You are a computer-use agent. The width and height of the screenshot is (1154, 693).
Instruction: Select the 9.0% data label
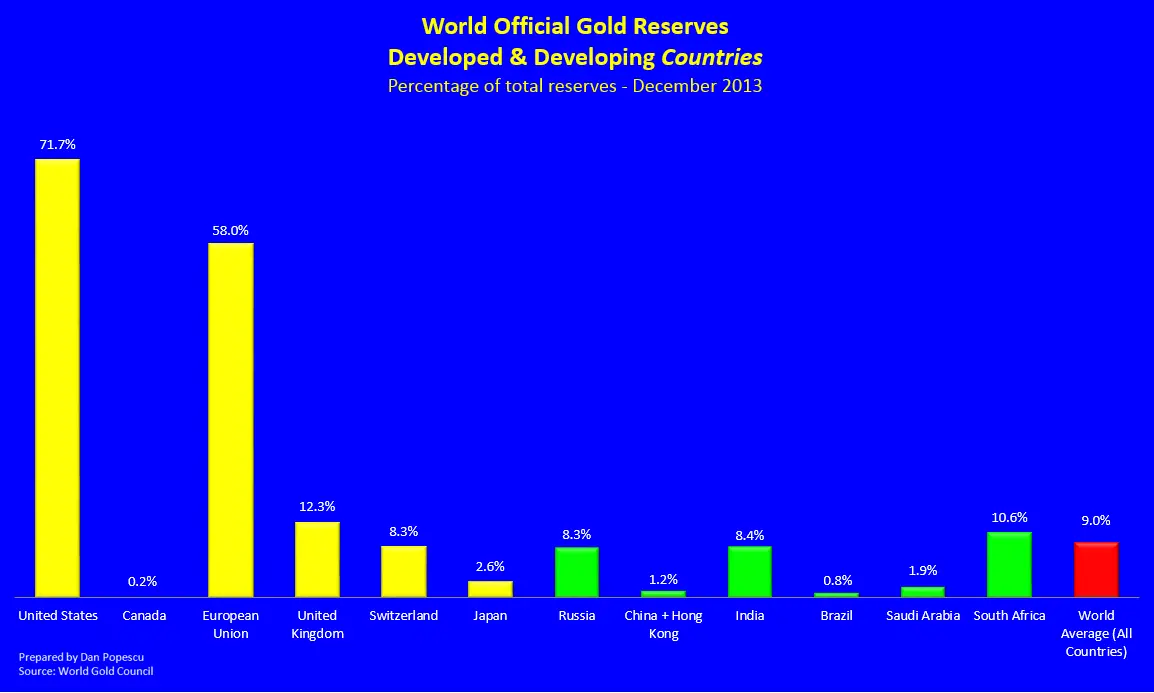(x=1096, y=520)
